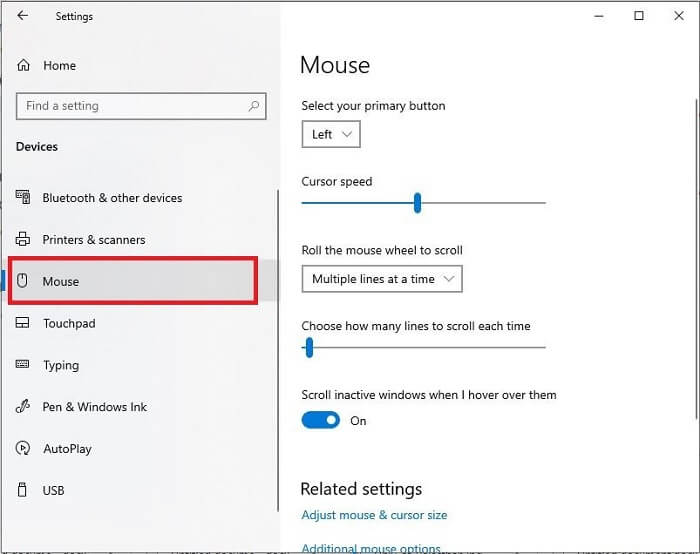Screen dimensions: 700x554
Task: Open Bluetooth & other devices section
Action: pyautogui.click(x=112, y=198)
